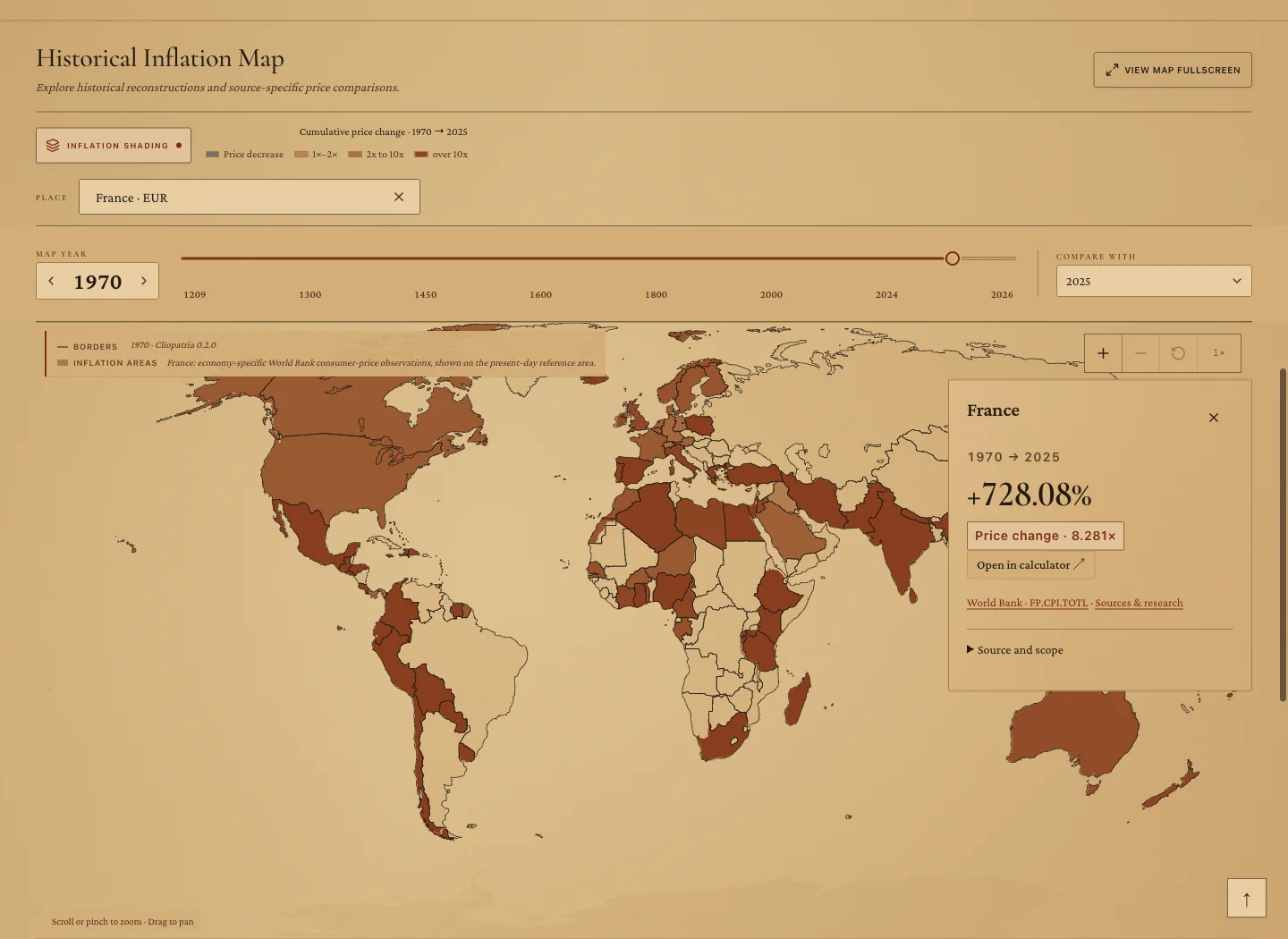Click the 1×–2× legend swatch
1288x939 pixels.
pos(301,155)
